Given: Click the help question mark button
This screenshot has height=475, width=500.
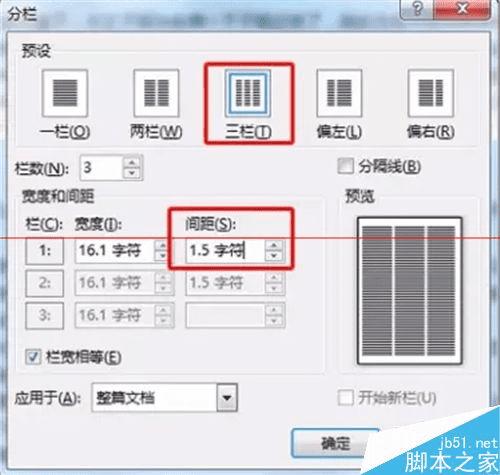Looking at the screenshot, I should [417, 9].
